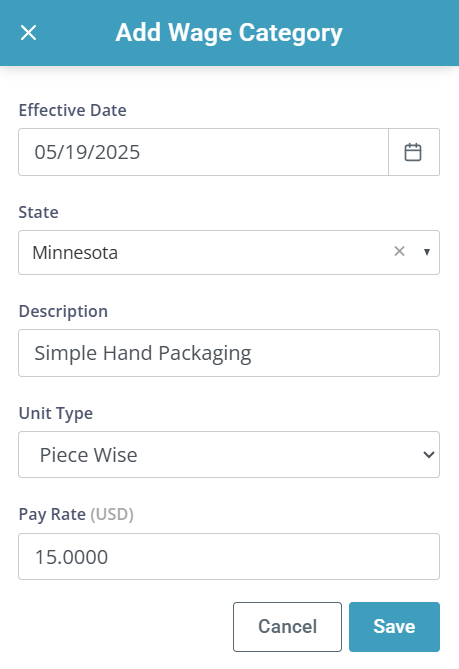Select the Piece Wise unit type box
Screen dimensions: 459x669
[x=229, y=454]
